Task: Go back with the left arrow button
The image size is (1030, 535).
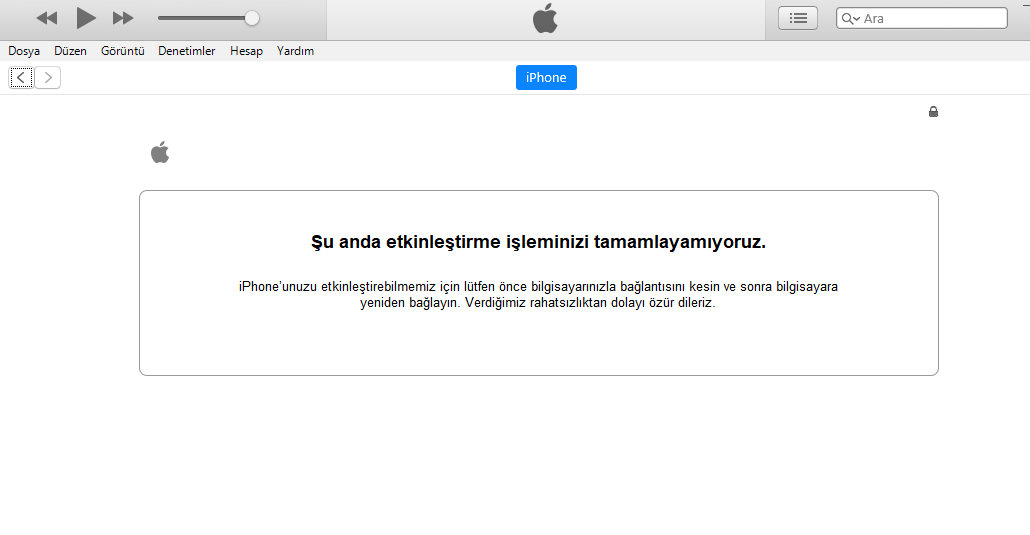Action: 21,78
